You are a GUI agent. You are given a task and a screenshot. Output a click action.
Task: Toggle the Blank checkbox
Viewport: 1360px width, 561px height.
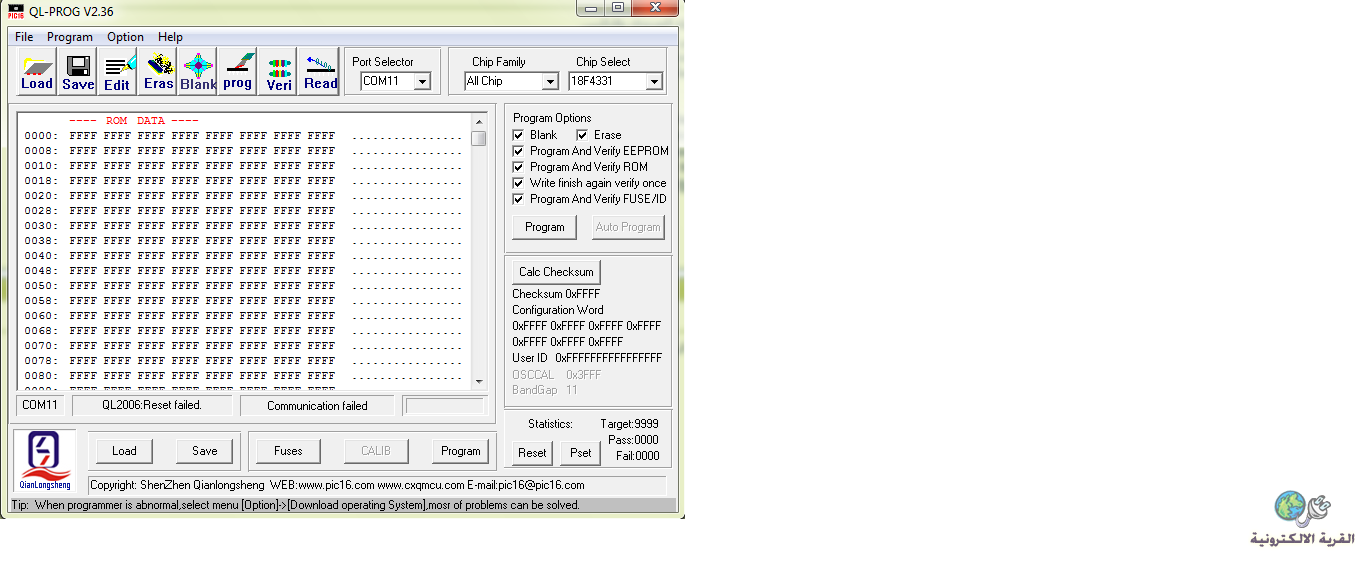click(518, 135)
